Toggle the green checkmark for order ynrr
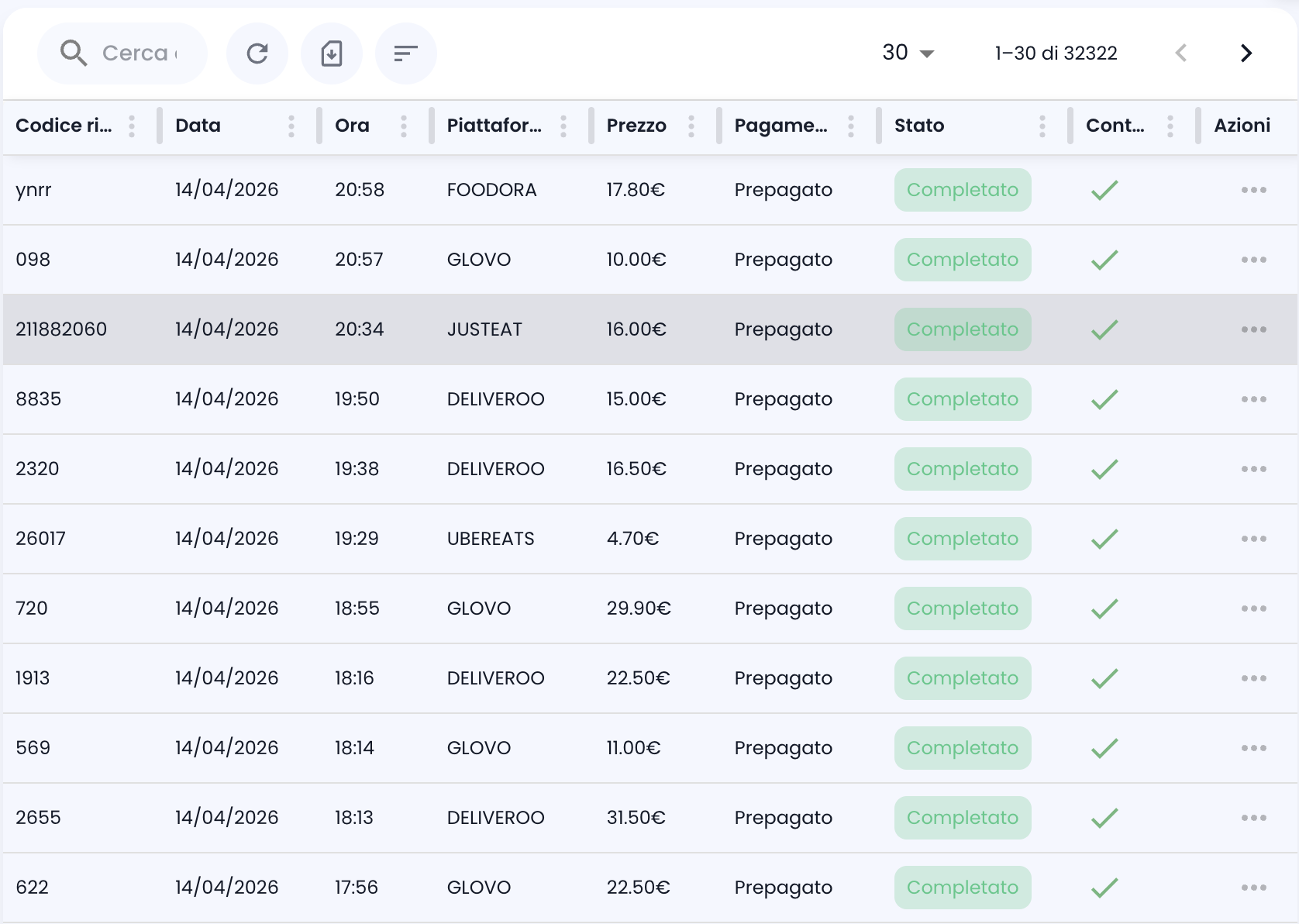Viewport: 1299px width, 924px height. pyautogui.click(x=1103, y=189)
